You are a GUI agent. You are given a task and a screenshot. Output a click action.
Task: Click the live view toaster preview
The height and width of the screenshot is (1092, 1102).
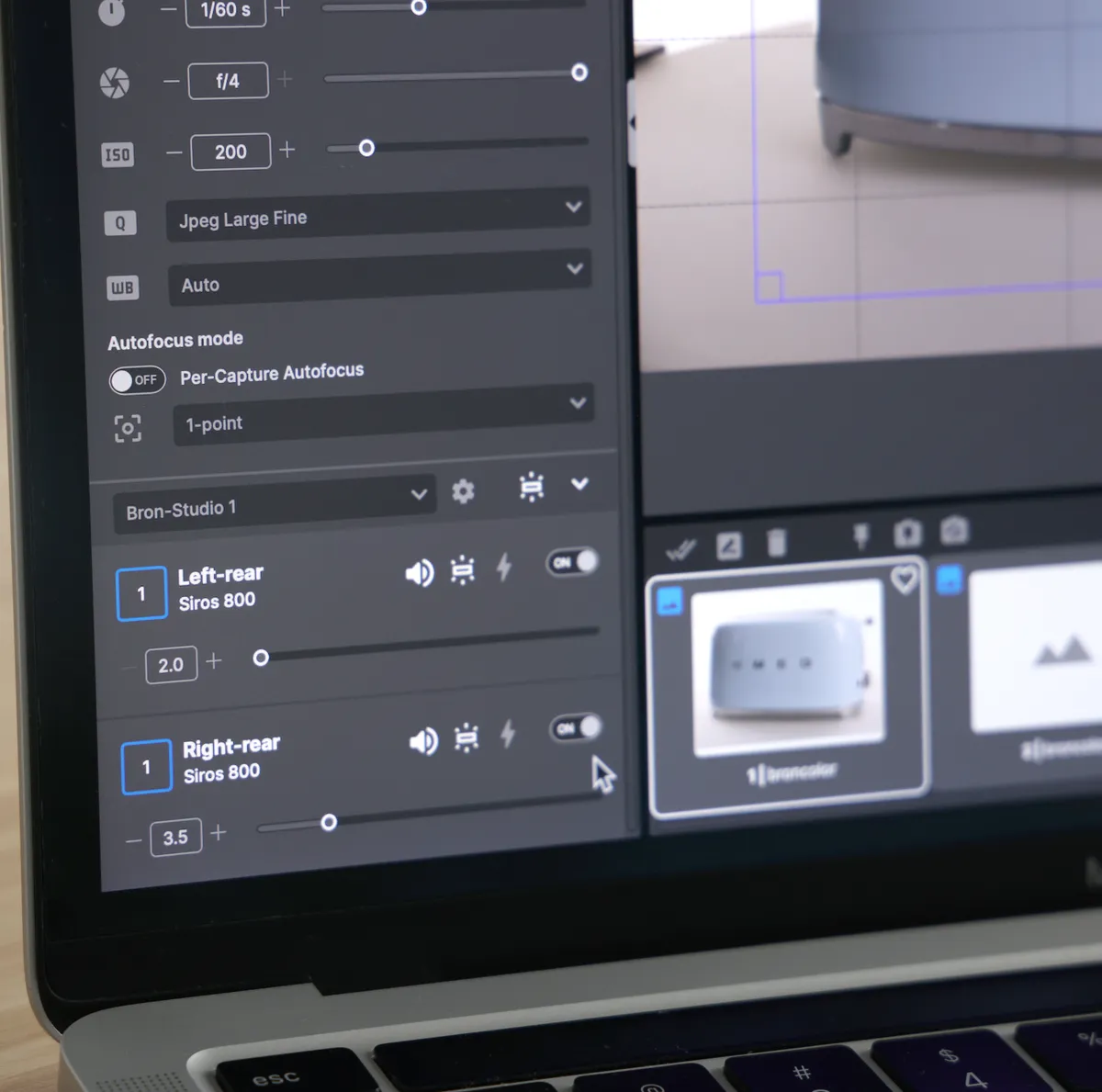coord(868,184)
